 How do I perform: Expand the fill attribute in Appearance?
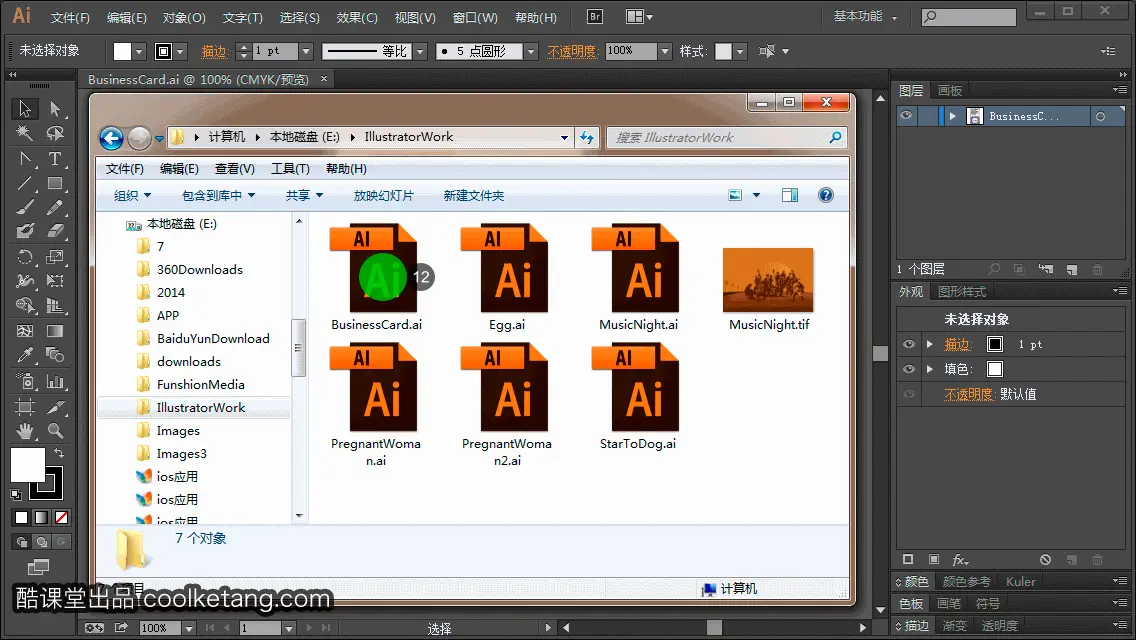coord(930,369)
